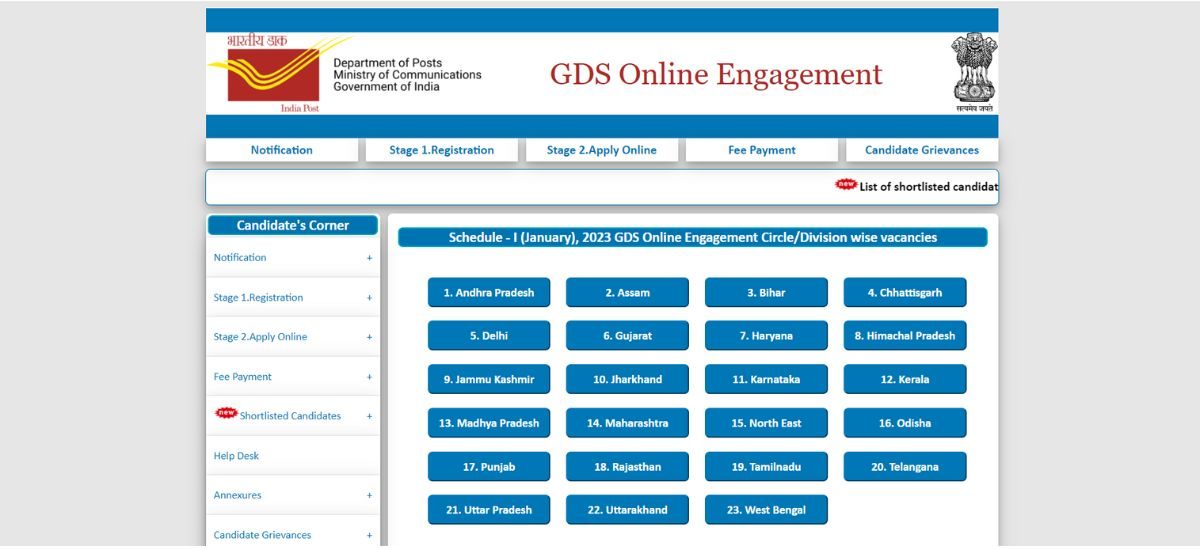
Task: View 16. Odisha vacancies
Action: pos(905,423)
